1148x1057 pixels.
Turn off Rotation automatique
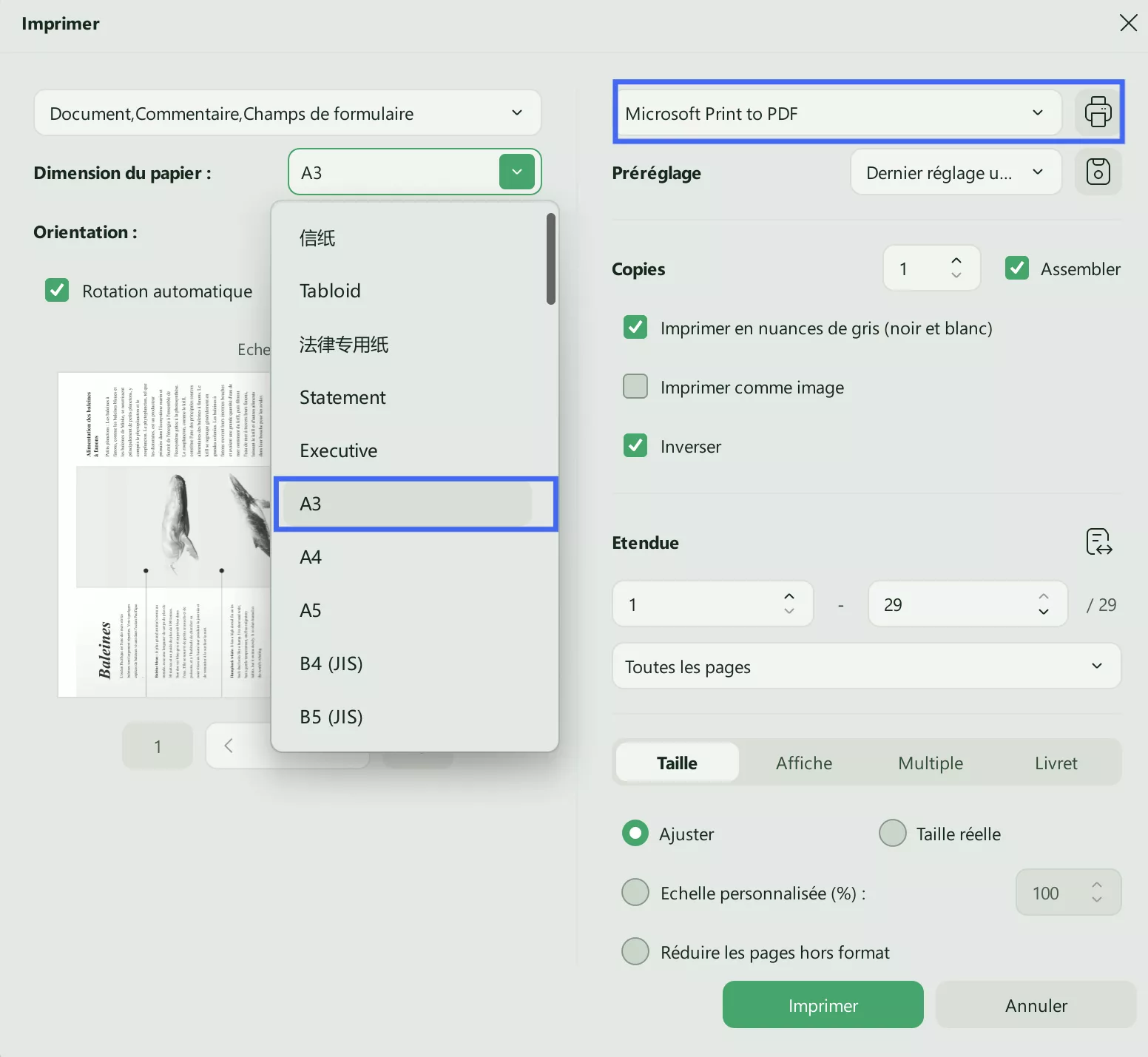tap(57, 290)
